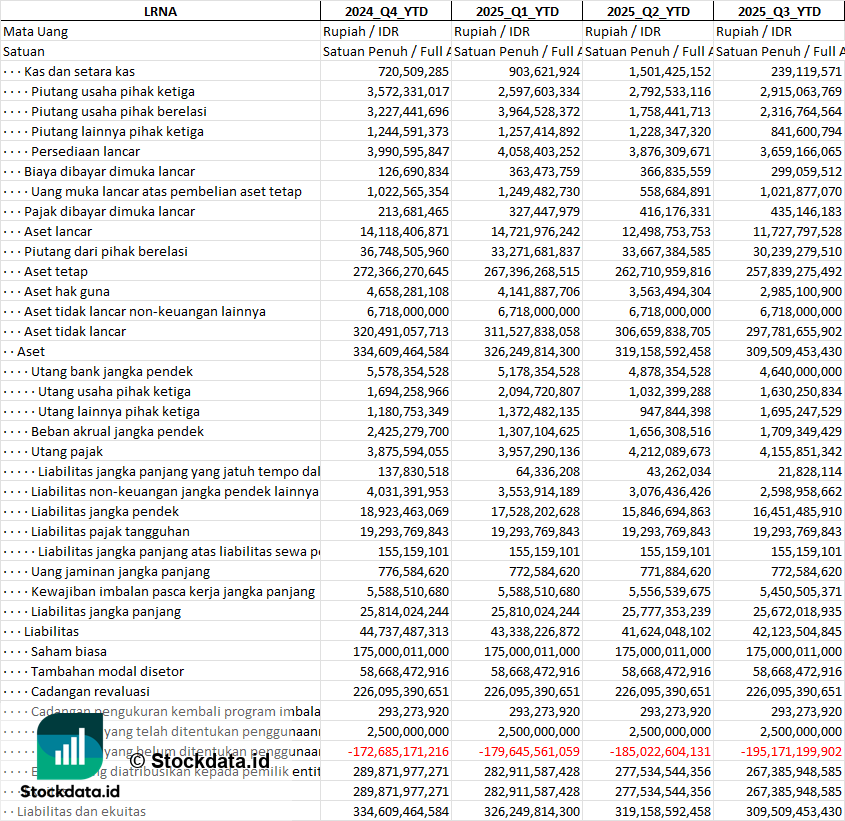Select Piutang usaha pihak ketiga label
Viewport: 845px width, 821px height.
click(x=113, y=91)
